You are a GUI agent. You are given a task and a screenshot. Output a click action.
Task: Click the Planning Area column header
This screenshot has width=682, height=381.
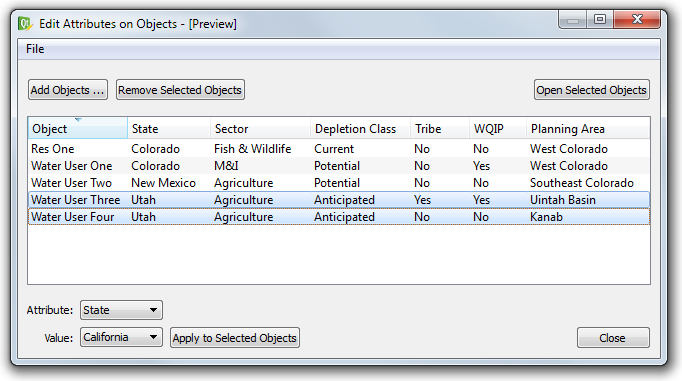pos(588,128)
